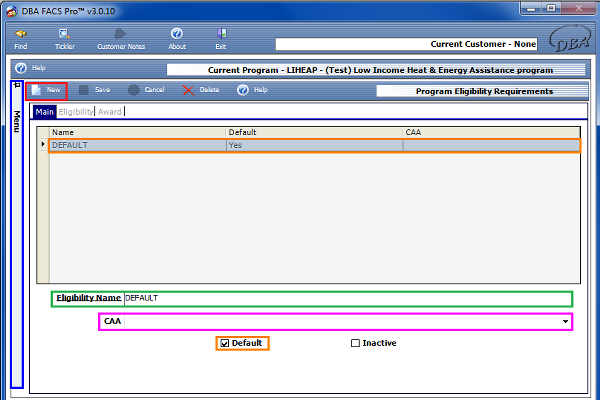This screenshot has width=600, height=400.
Task: Click the DBA logo
Action: (x=570, y=39)
